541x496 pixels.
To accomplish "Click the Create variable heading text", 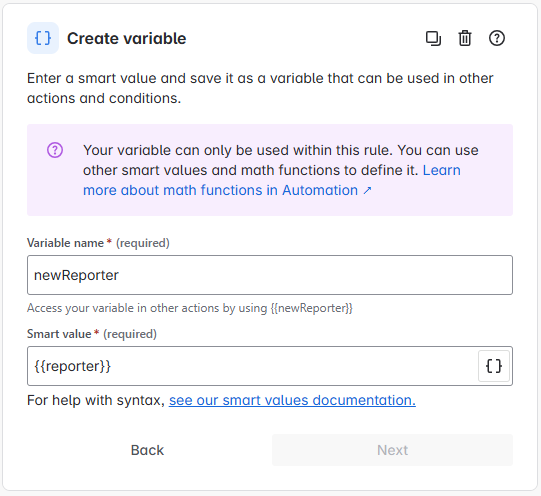I will point(127,38).
